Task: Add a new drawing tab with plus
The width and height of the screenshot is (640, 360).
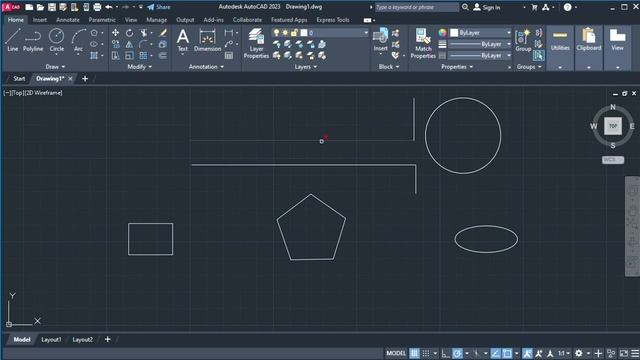Action: click(x=85, y=79)
